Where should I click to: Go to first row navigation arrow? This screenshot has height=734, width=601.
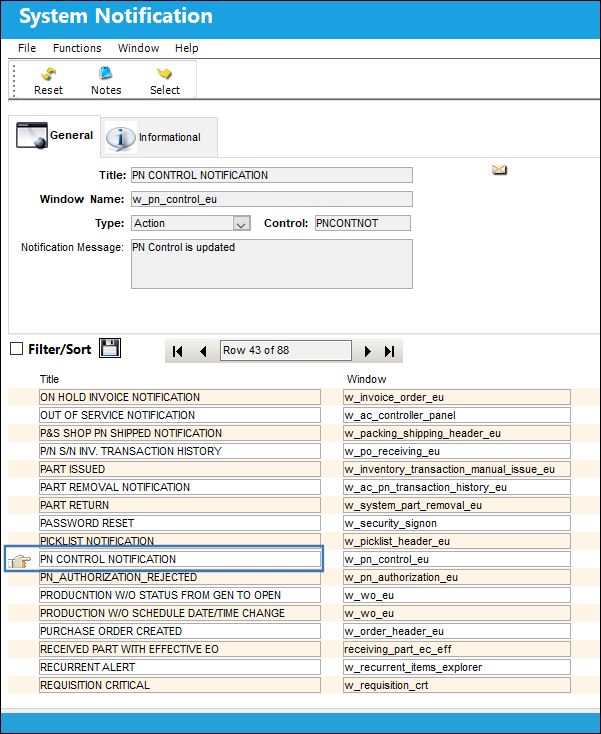177,351
